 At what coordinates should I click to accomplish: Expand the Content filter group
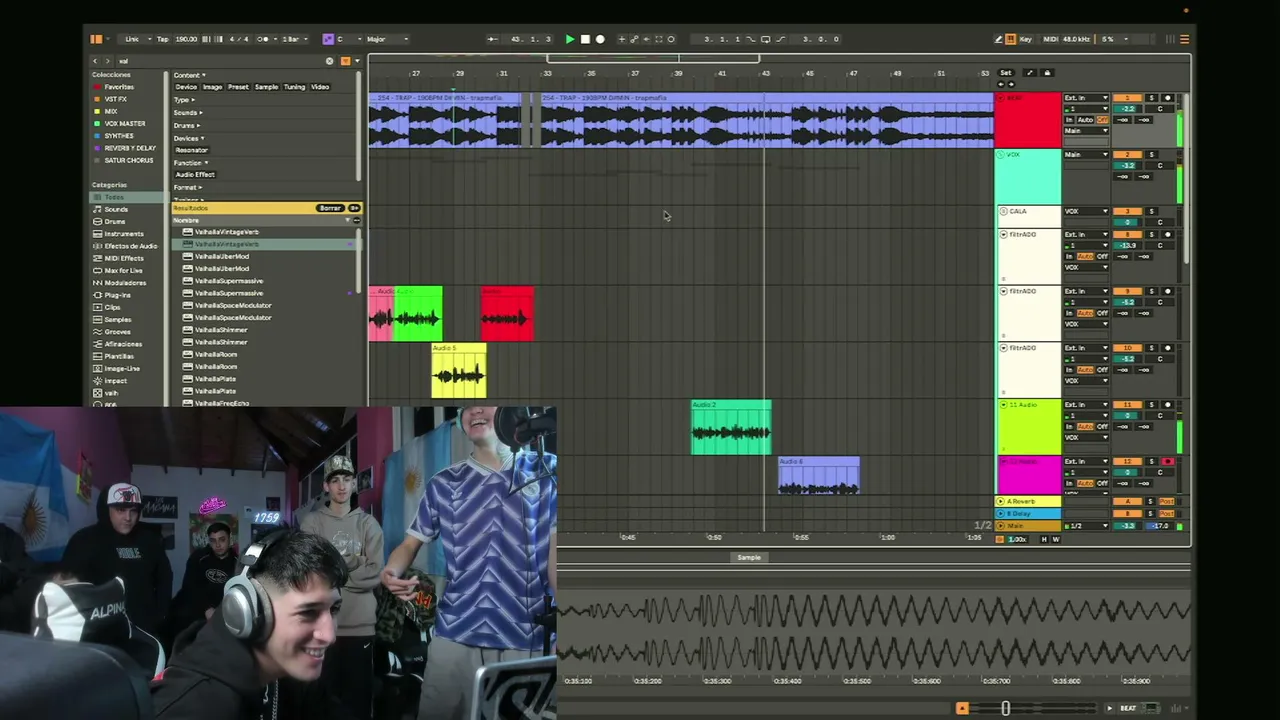189,75
